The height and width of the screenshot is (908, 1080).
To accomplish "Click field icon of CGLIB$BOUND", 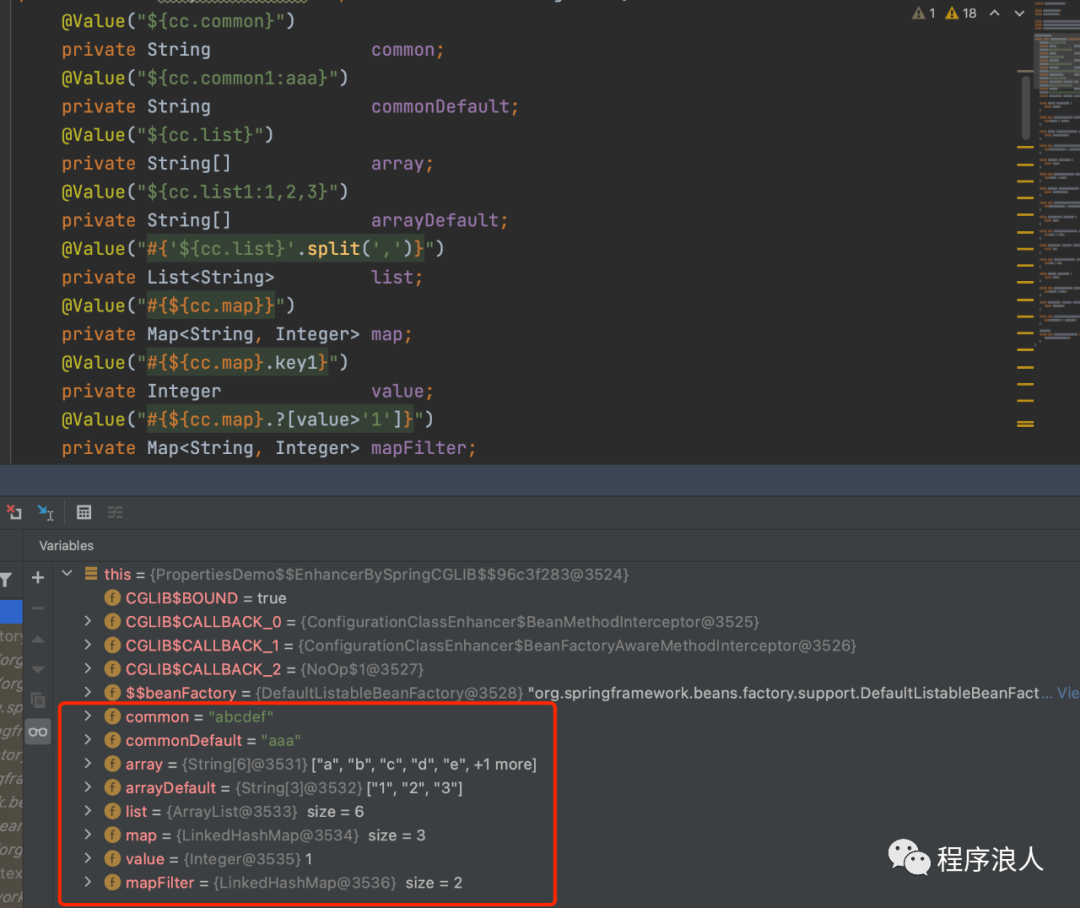I will [112, 598].
